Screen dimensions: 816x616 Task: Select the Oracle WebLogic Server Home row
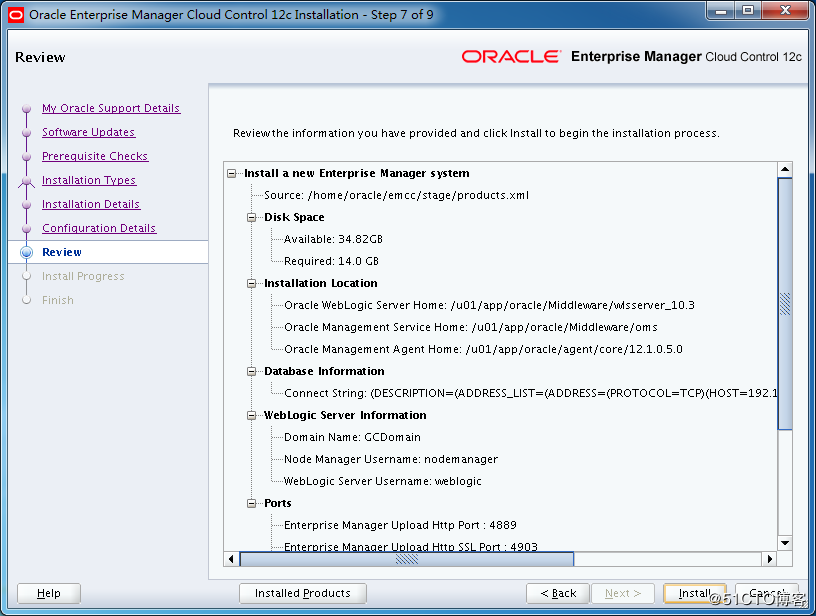tap(489, 305)
